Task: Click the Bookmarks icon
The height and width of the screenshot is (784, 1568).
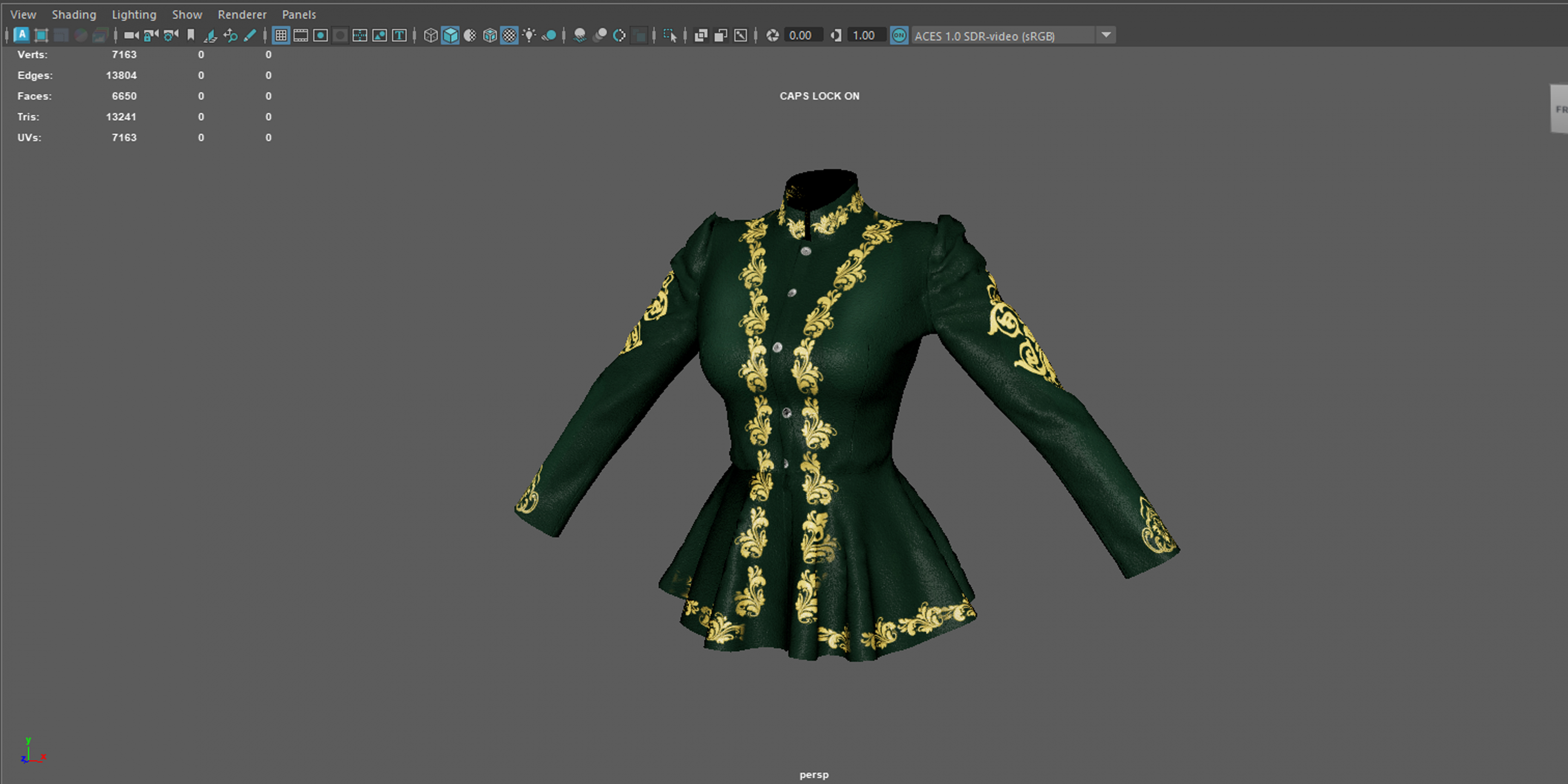Action: (191, 35)
